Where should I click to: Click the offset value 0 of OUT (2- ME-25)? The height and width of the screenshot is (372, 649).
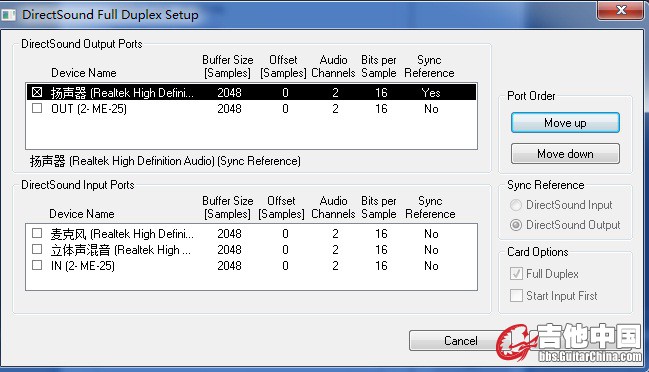[x=285, y=109]
